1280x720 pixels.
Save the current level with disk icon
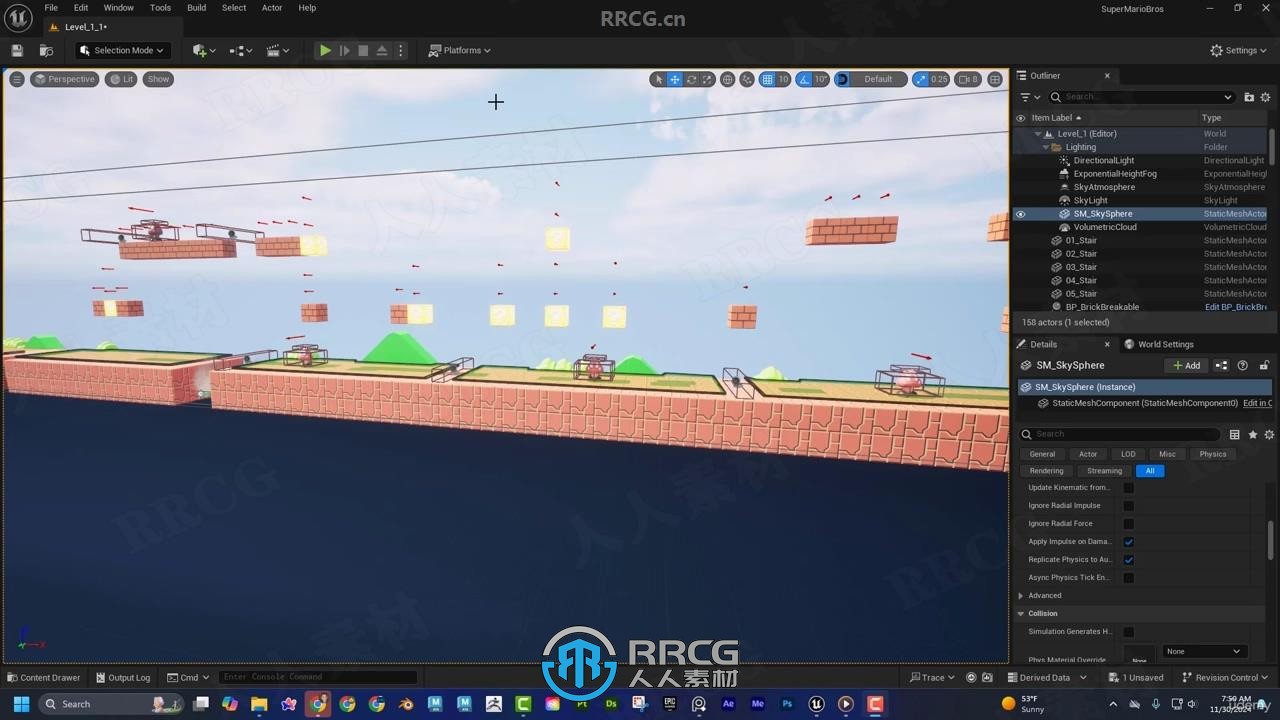[17, 50]
